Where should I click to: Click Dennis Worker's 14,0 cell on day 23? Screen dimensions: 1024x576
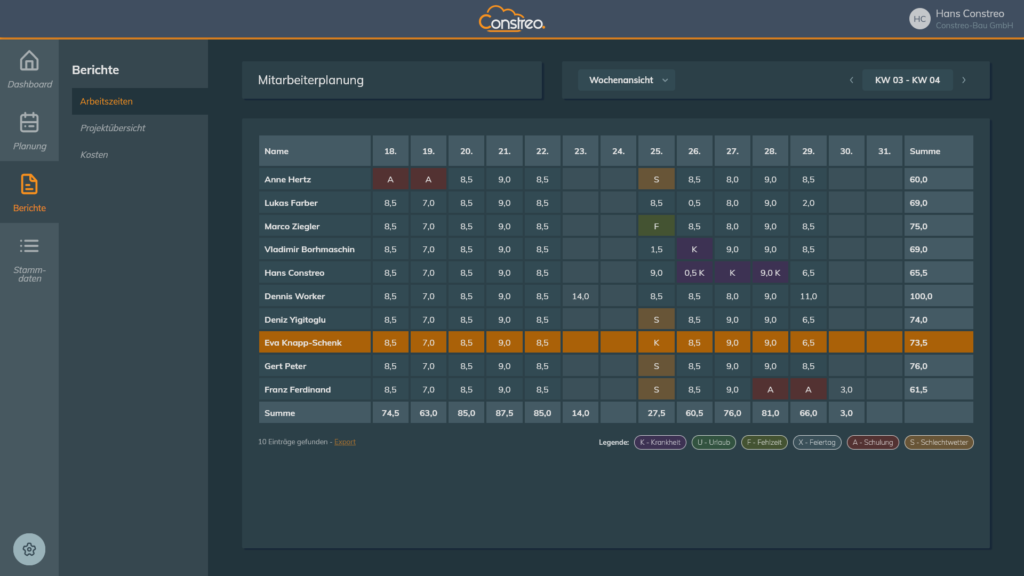click(581, 296)
